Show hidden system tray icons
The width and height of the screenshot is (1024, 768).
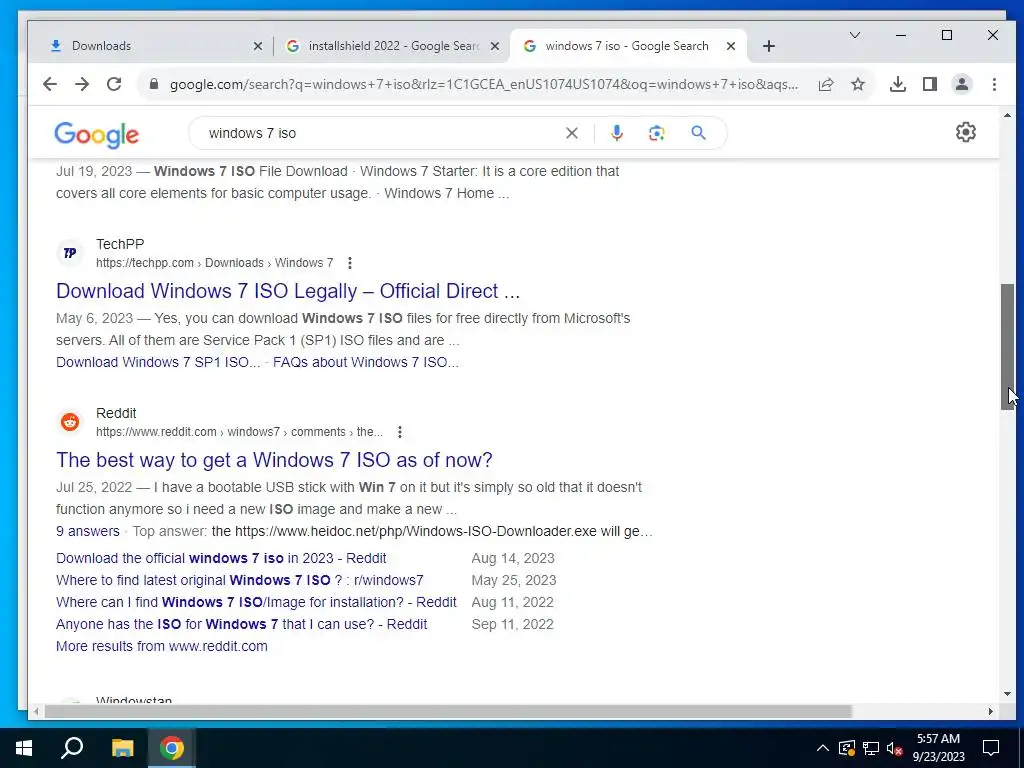coord(823,748)
